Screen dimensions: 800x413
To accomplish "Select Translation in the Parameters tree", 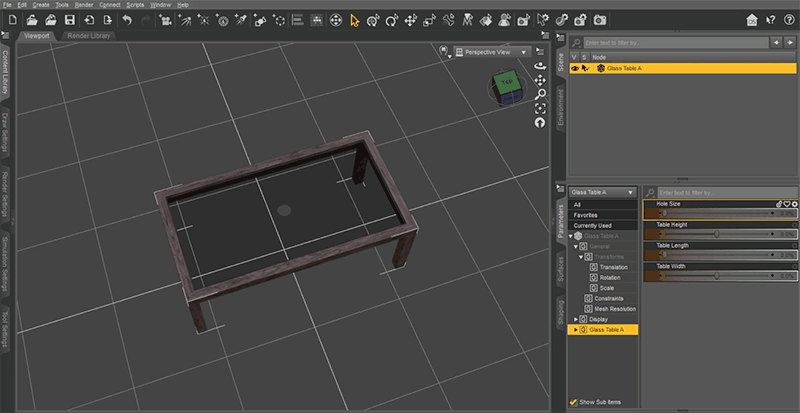I will 614,268.
